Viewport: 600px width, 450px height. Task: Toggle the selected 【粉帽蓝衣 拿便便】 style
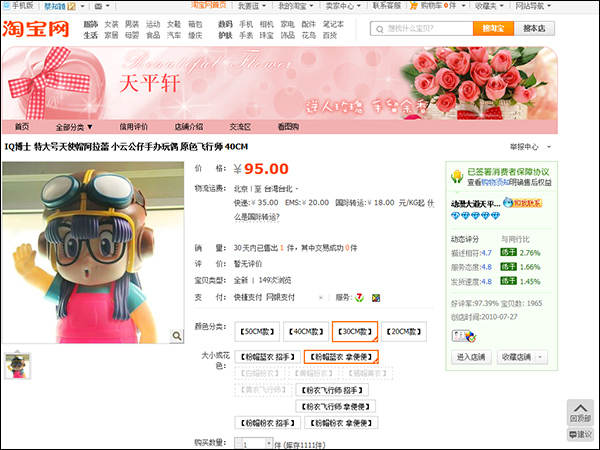341,357
